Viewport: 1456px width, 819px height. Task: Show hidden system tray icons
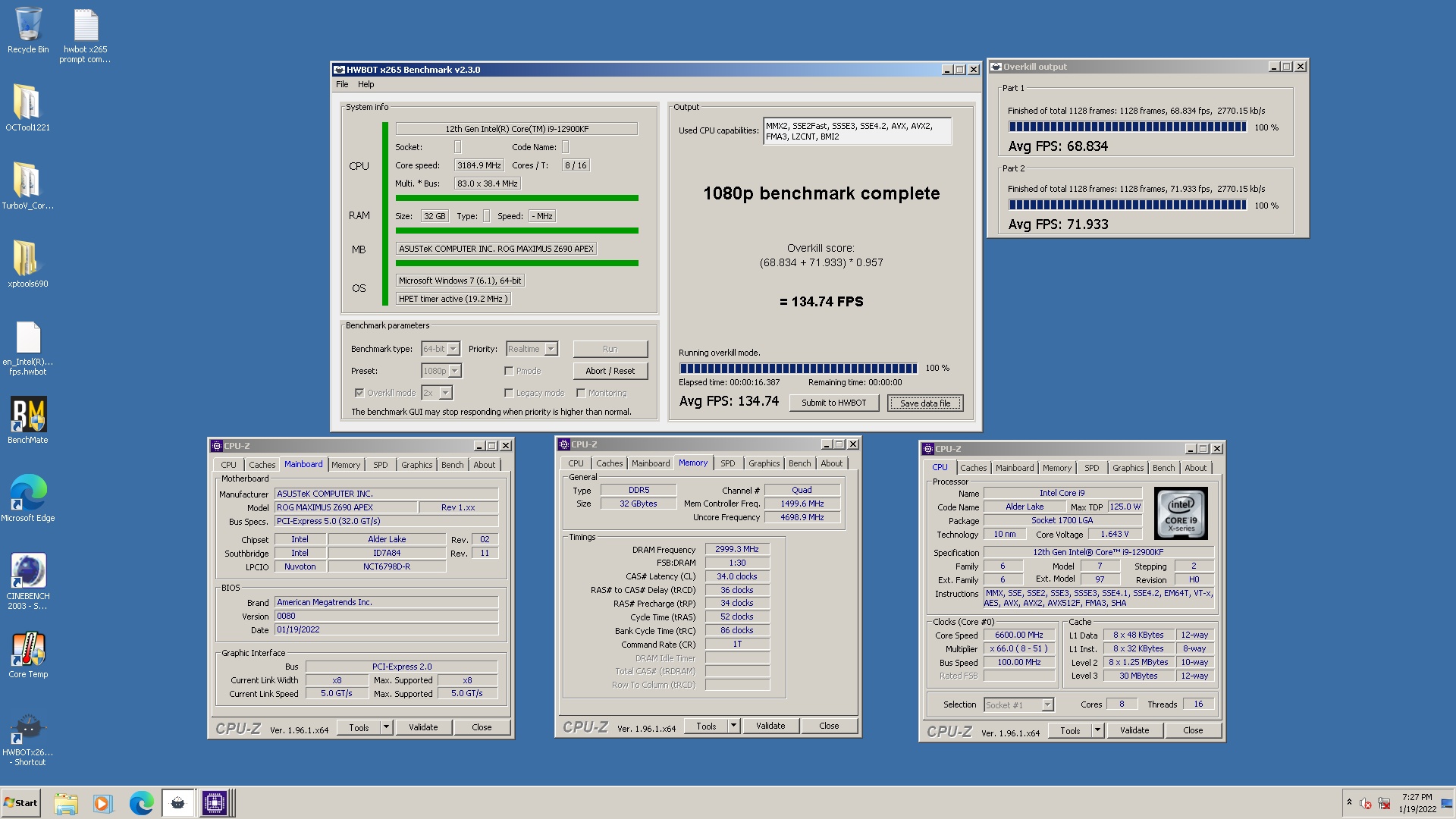coord(1349,802)
